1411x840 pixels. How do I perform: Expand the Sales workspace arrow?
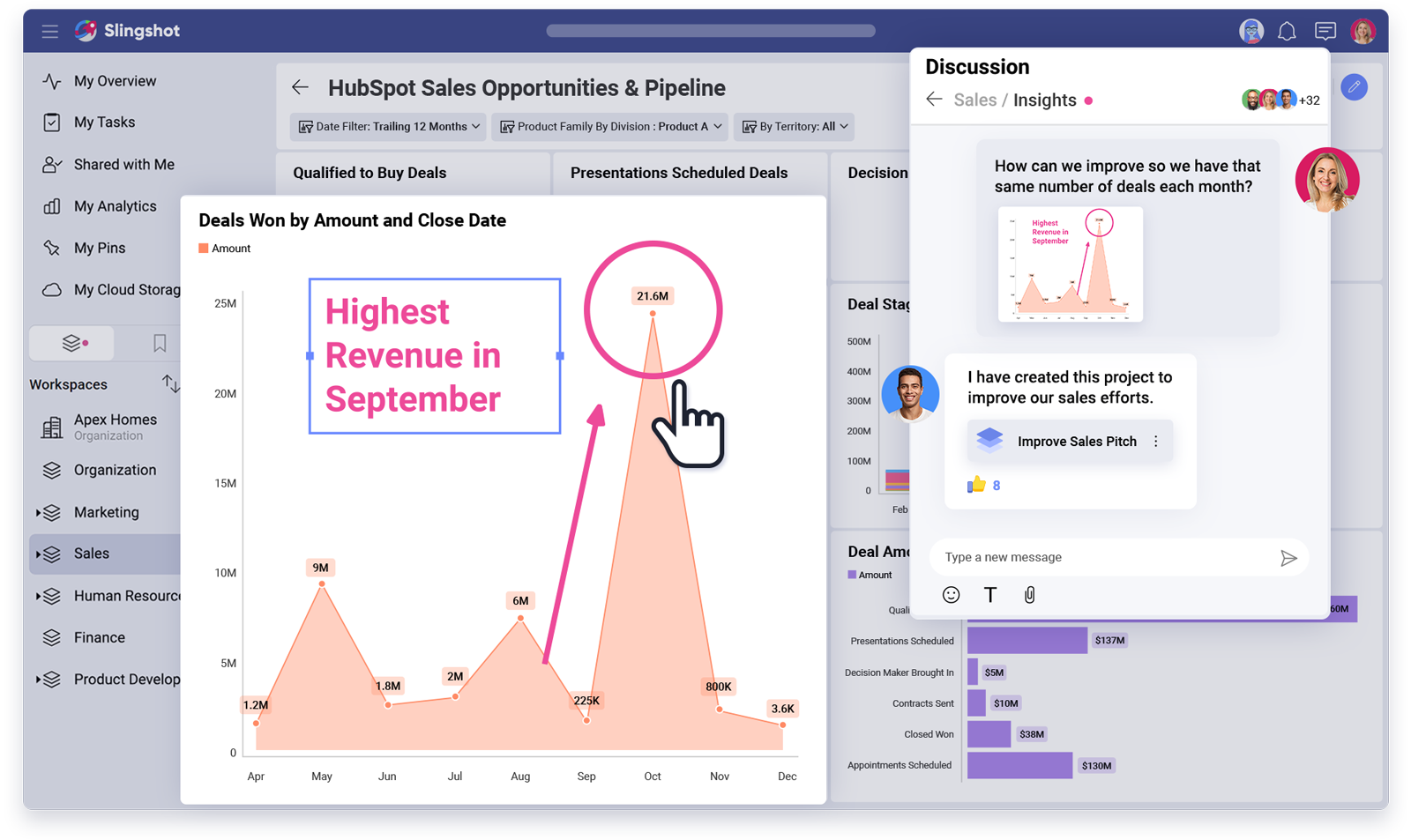38,554
